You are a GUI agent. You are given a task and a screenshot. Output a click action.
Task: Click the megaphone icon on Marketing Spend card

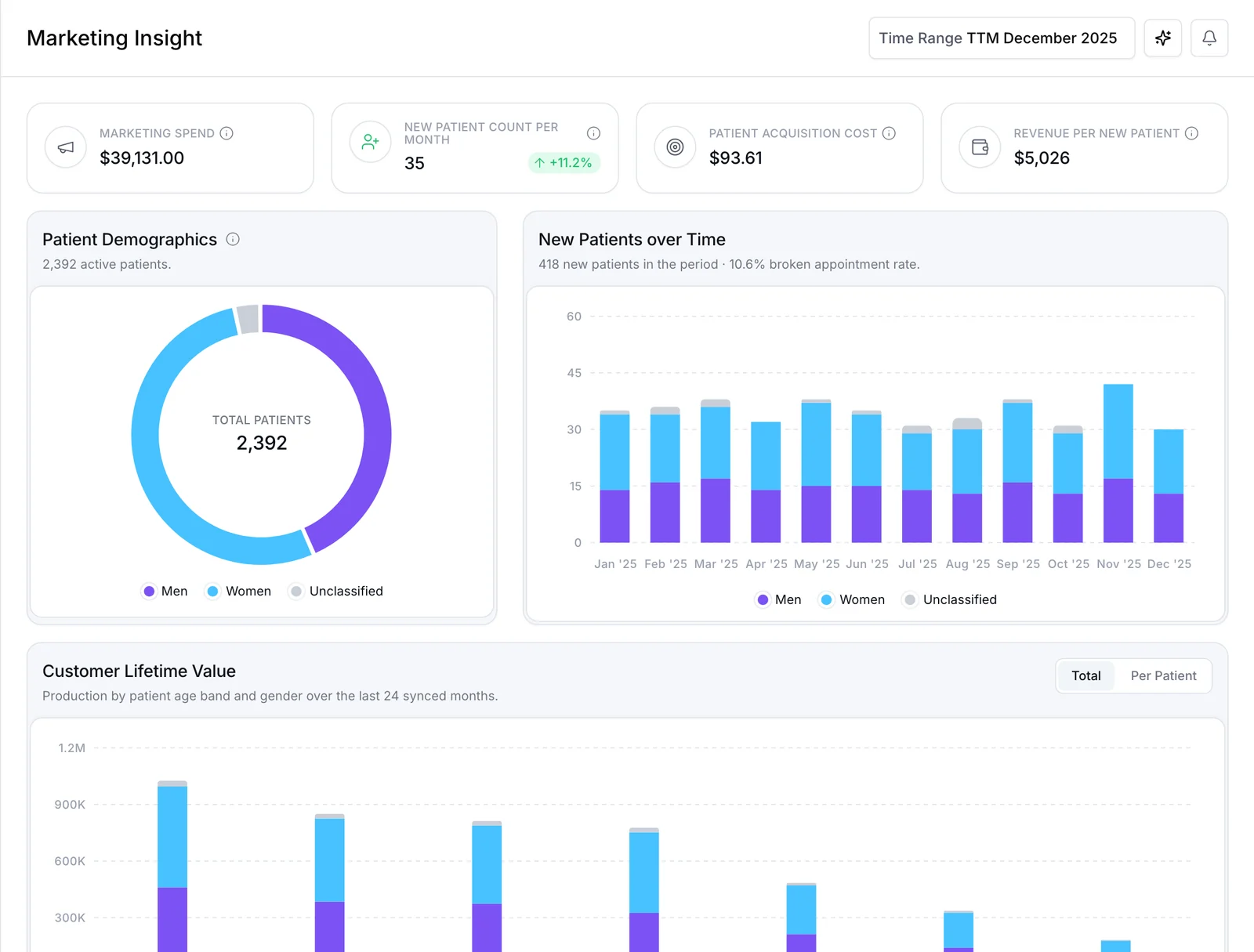(66, 147)
